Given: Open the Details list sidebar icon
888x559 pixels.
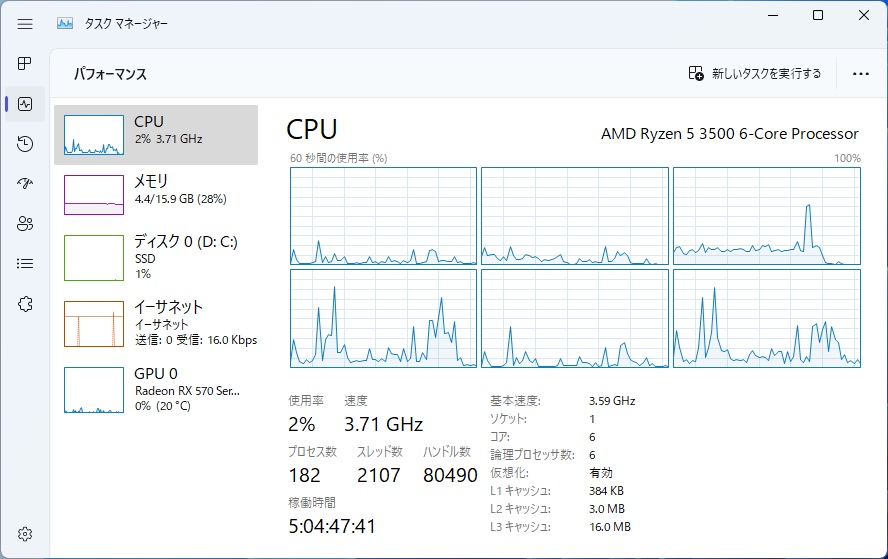Looking at the screenshot, I should pyautogui.click(x=25, y=263).
